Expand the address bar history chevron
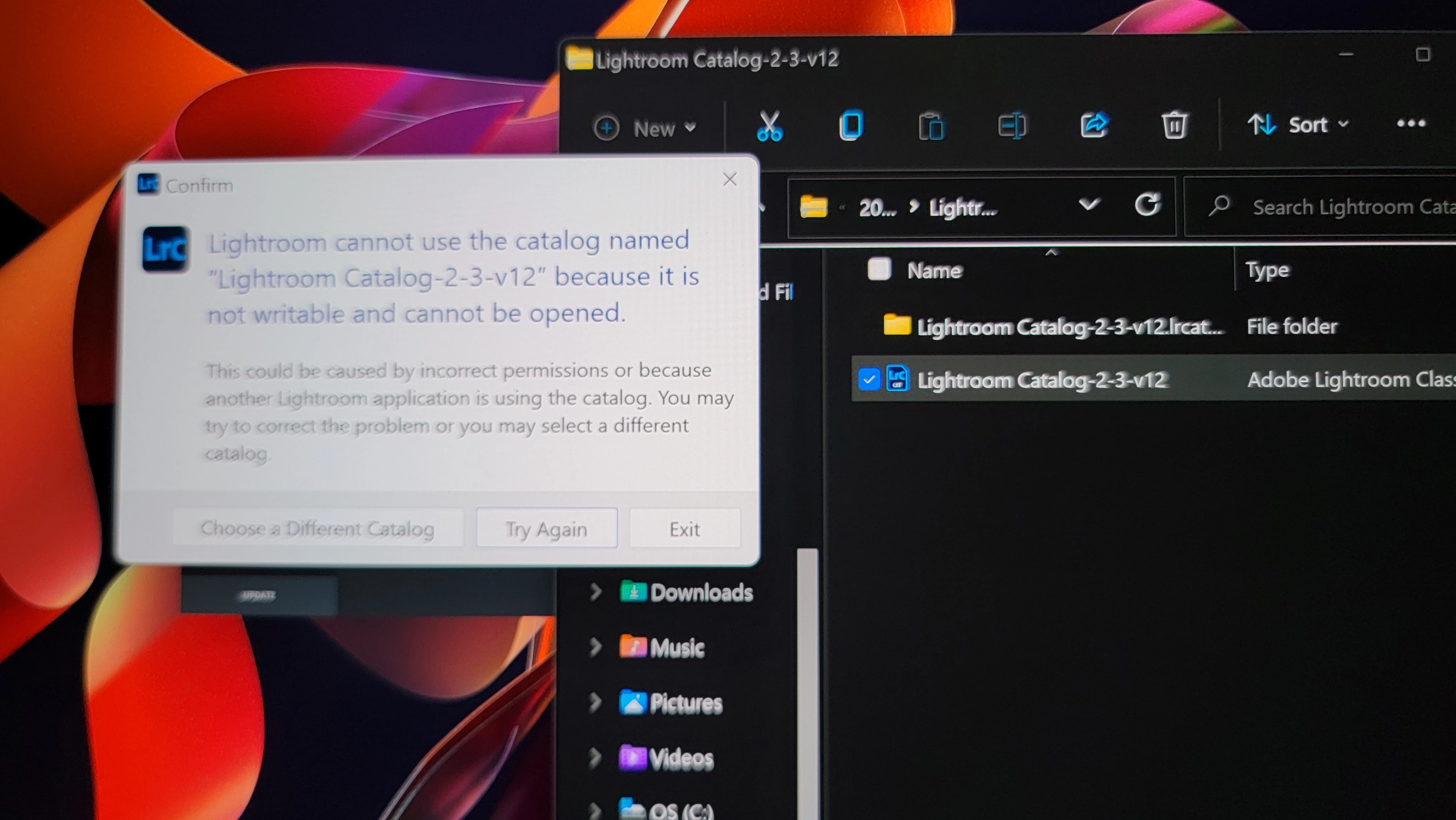 tap(1089, 204)
